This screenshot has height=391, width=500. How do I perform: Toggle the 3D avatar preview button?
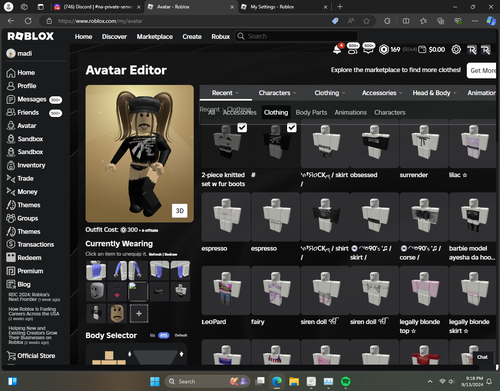tap(179, 211)
